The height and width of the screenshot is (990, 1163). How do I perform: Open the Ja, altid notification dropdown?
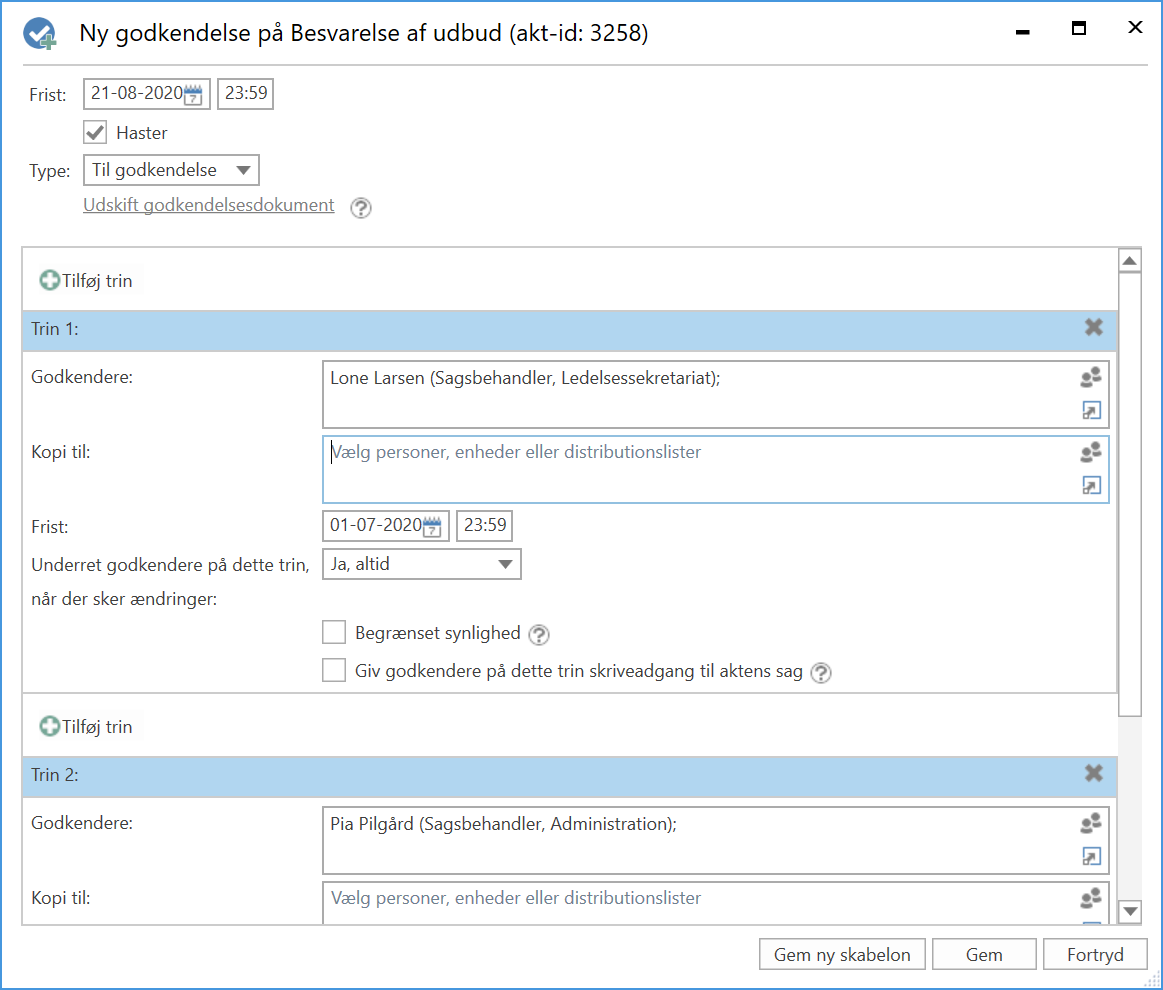[421, 564]
